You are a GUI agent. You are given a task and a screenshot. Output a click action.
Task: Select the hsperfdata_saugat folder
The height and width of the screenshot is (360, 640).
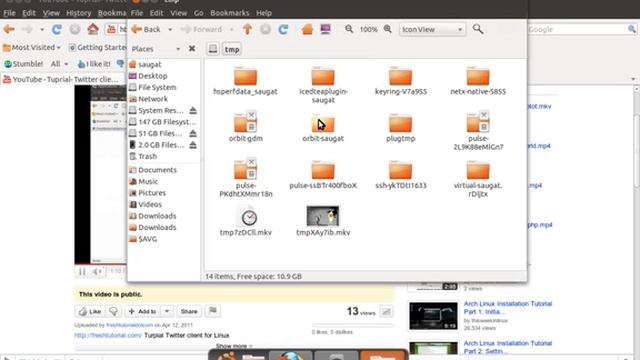pyautogui.click(x=245, y=81)
